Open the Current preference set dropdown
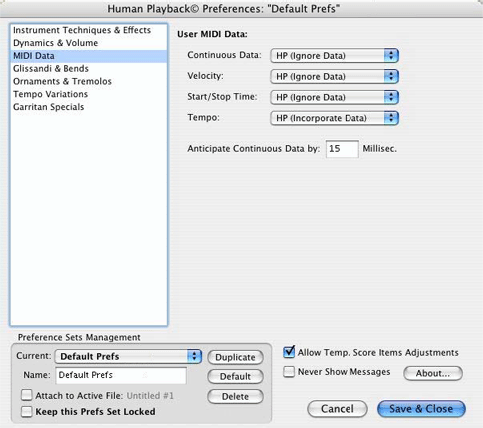The image size is (483, 428). (x=128, y=356)
